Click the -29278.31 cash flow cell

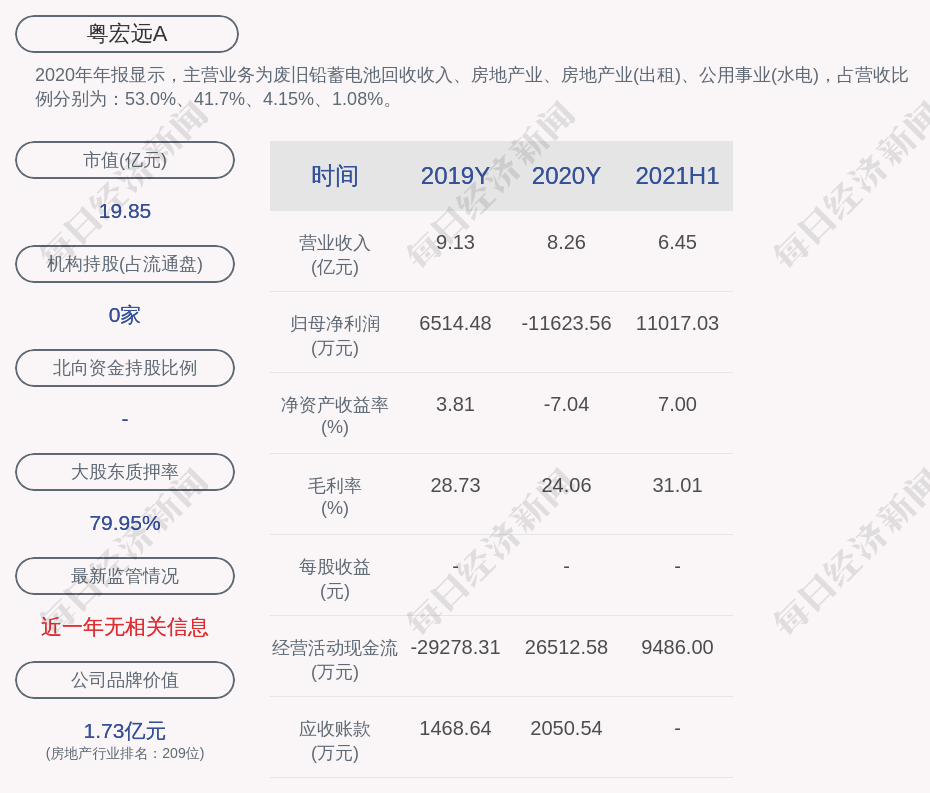click(x=455, y=648)
